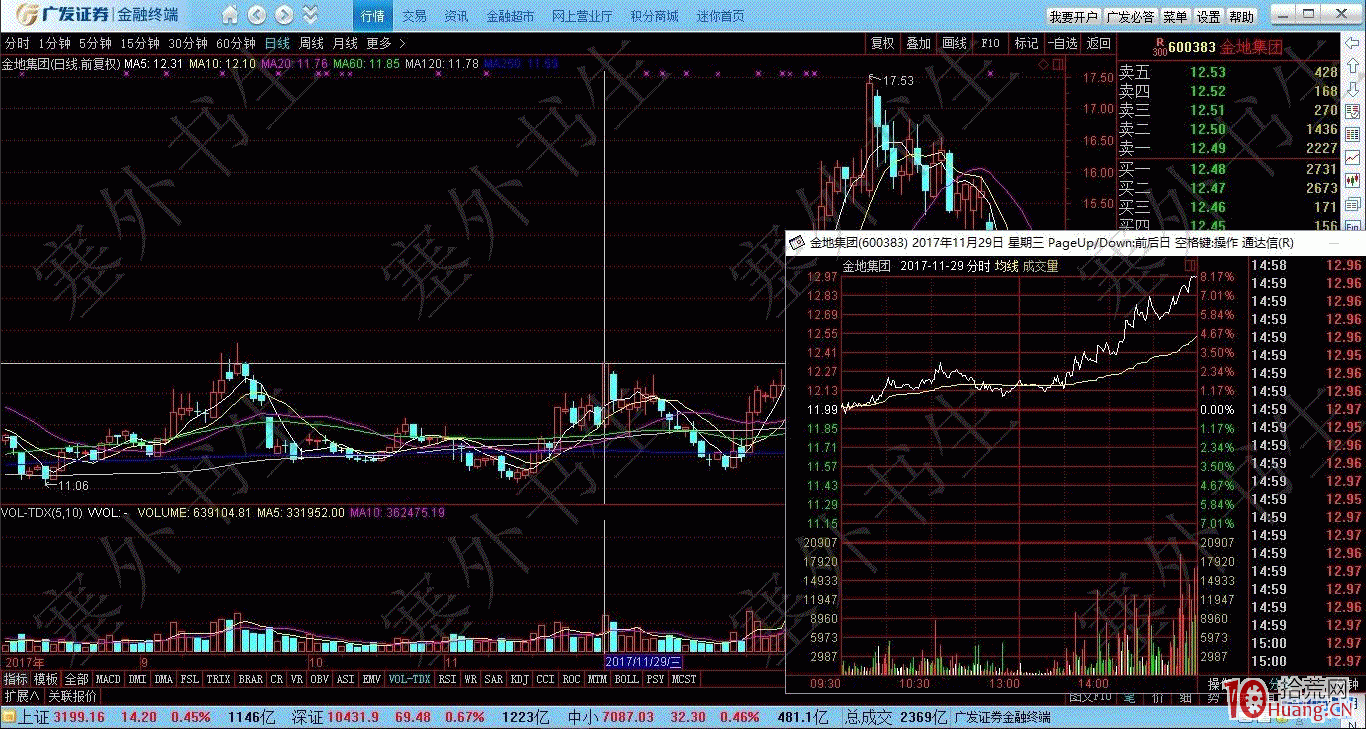Open the 积分商城 tab

[x=654, y=16]
